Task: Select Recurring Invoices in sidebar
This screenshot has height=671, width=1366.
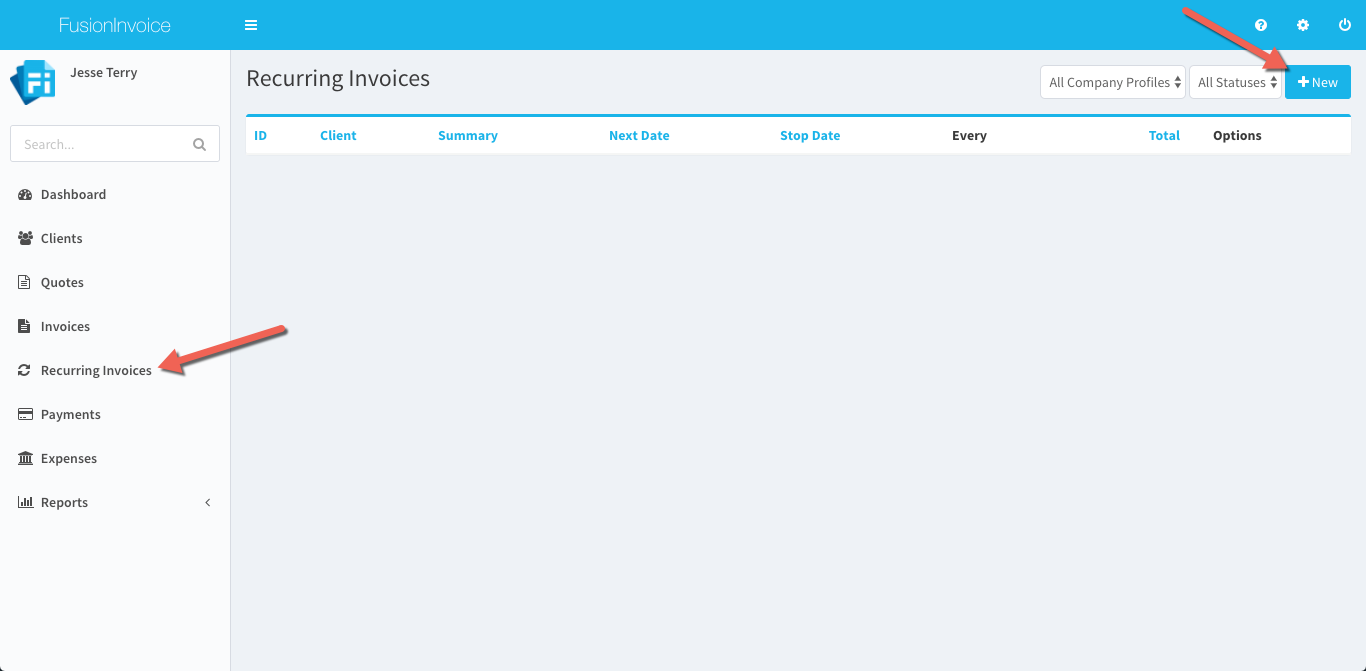Action: 96,370
